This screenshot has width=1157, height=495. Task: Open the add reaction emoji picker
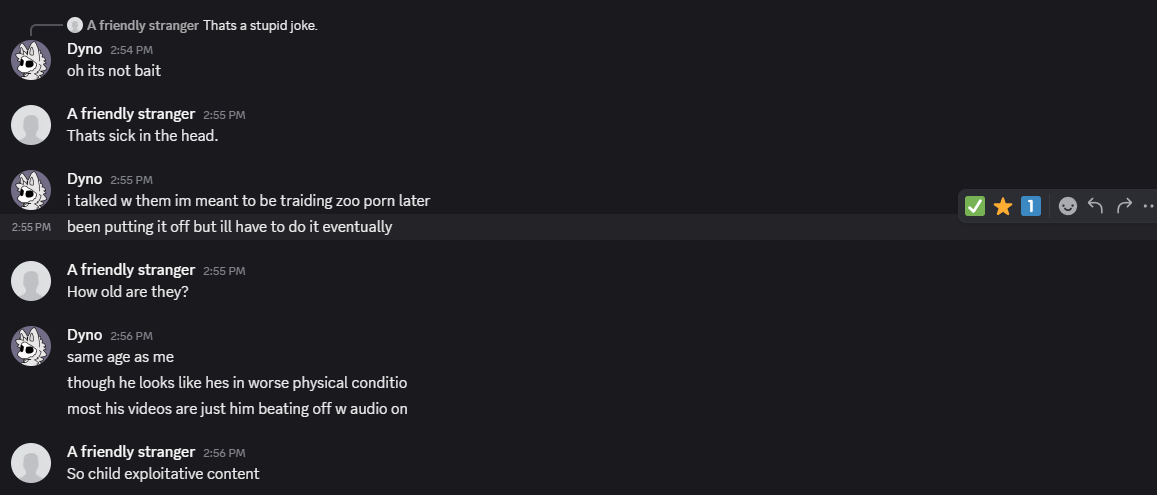click(x=1067, y=206)
